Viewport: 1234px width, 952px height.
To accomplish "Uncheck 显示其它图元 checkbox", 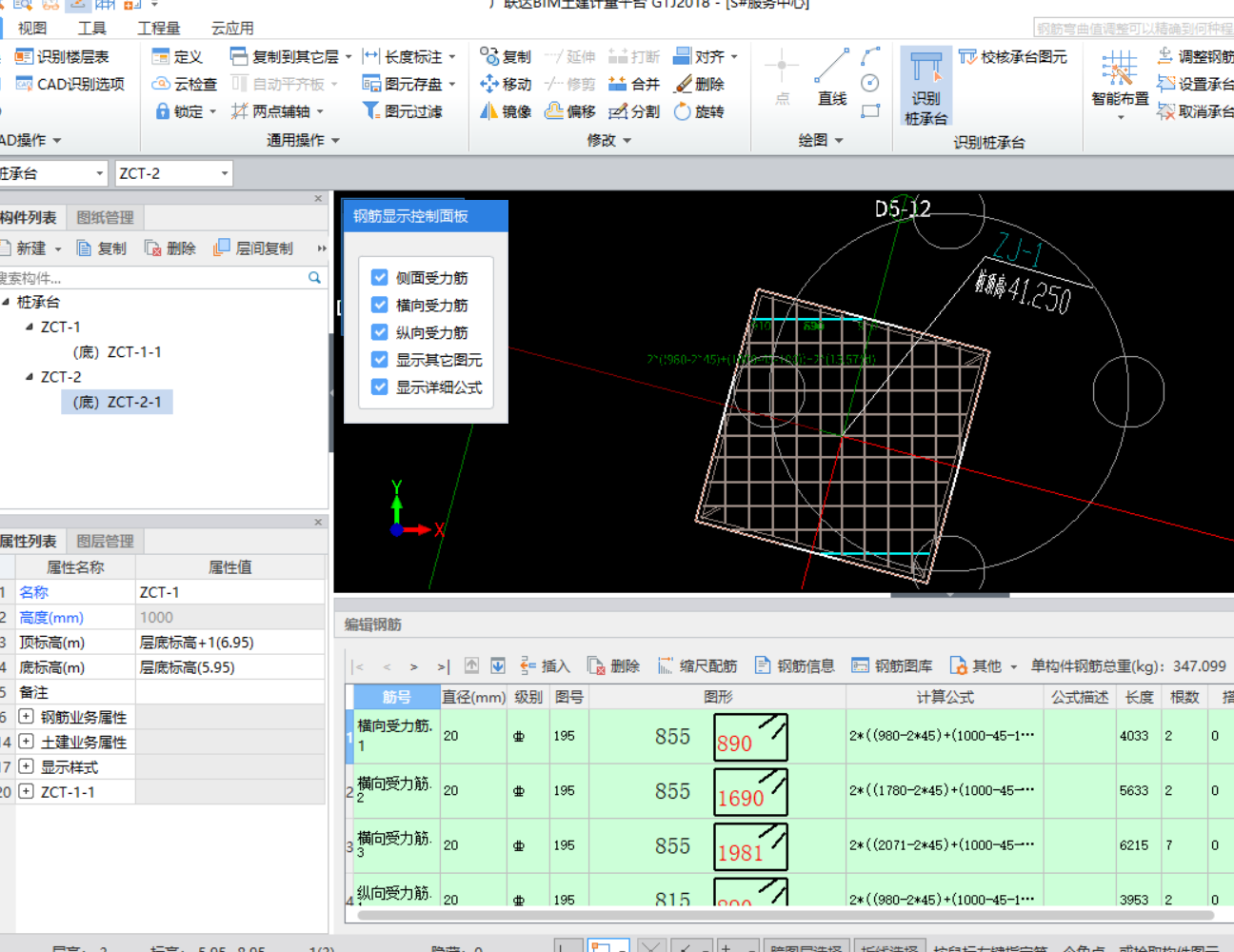I will tap(380, 359).
